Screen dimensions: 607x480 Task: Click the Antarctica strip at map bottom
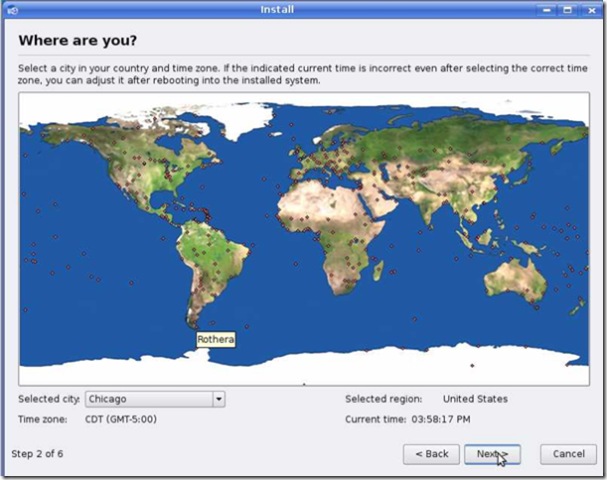[x=300, y=372]
